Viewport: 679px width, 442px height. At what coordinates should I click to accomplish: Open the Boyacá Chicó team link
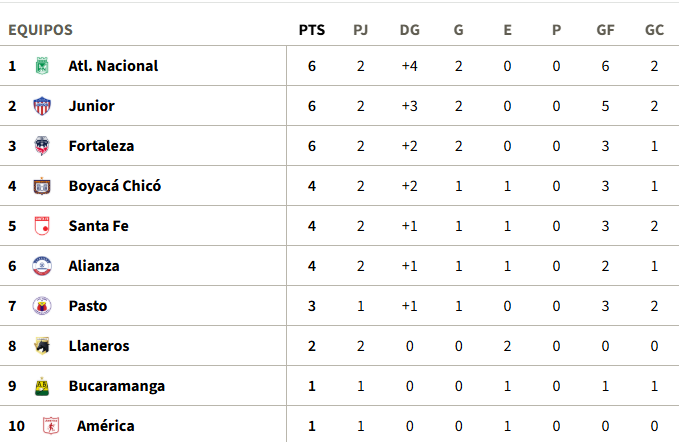click(x=115, y=186)
